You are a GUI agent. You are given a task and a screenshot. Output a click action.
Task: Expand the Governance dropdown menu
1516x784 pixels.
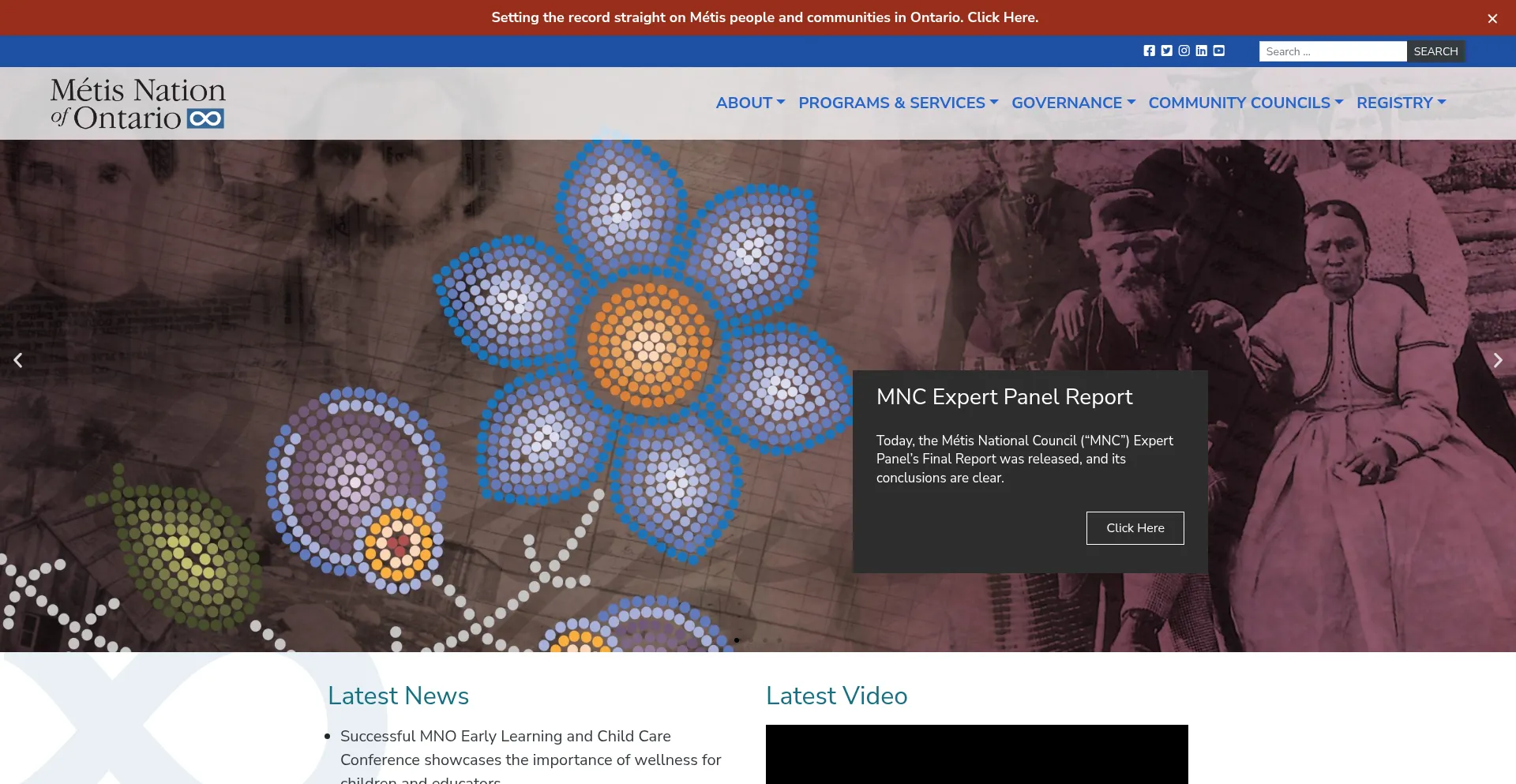point(1072,103)
